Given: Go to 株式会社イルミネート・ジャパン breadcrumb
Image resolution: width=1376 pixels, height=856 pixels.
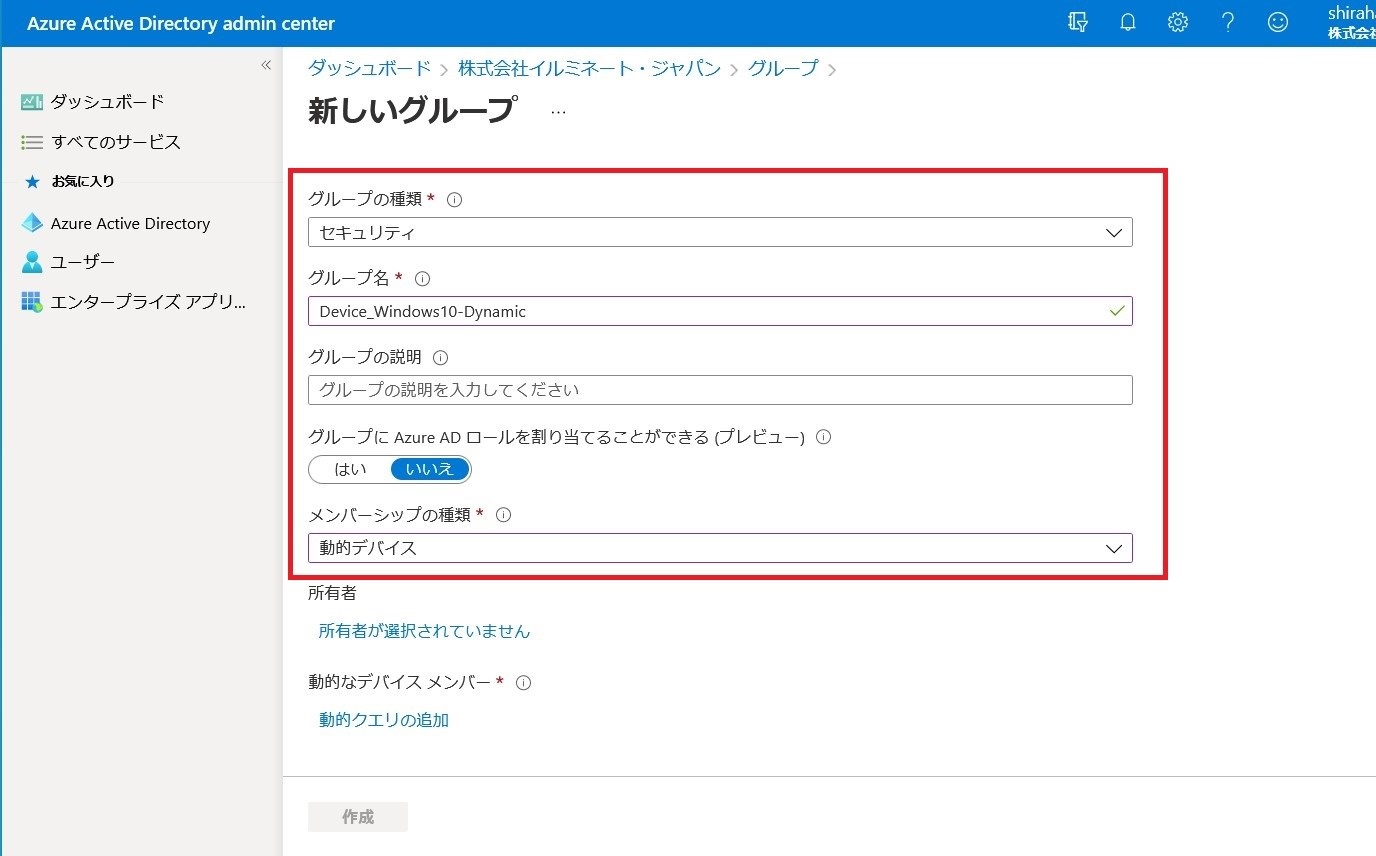Looking at the screenshot, I should point(589,68).
